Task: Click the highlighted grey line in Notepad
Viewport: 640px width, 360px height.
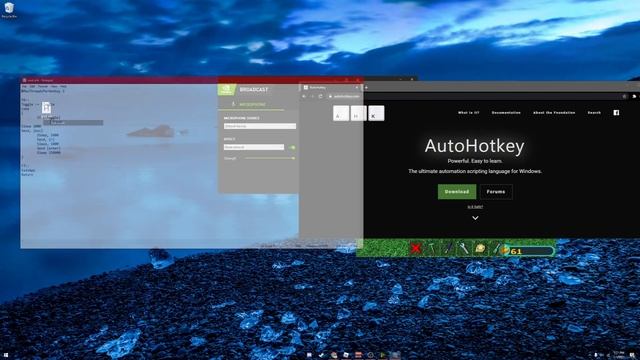Action: click(x=73, y=122)
